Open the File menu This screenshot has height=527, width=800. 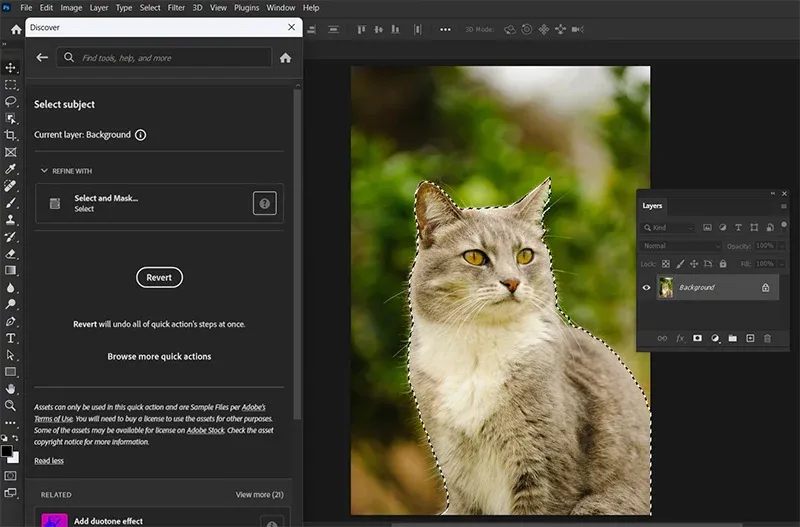point(26,8)
